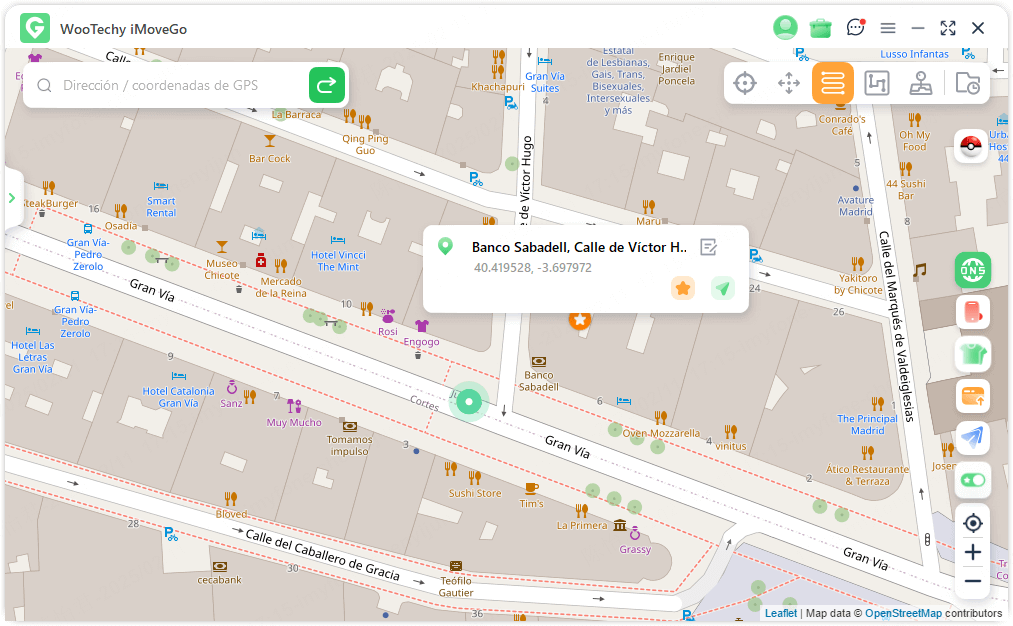Open the OpenStreetMap link
This screenshot has width=1013, height=626.
click(x=903, y=613)
